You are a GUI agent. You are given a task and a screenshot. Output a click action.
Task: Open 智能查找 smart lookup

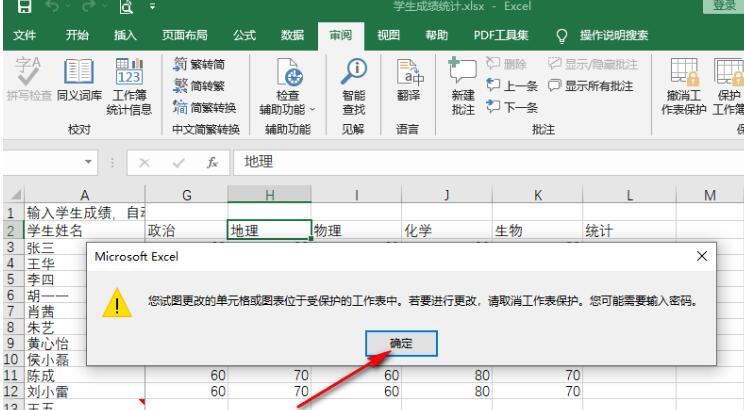point(354,86)
